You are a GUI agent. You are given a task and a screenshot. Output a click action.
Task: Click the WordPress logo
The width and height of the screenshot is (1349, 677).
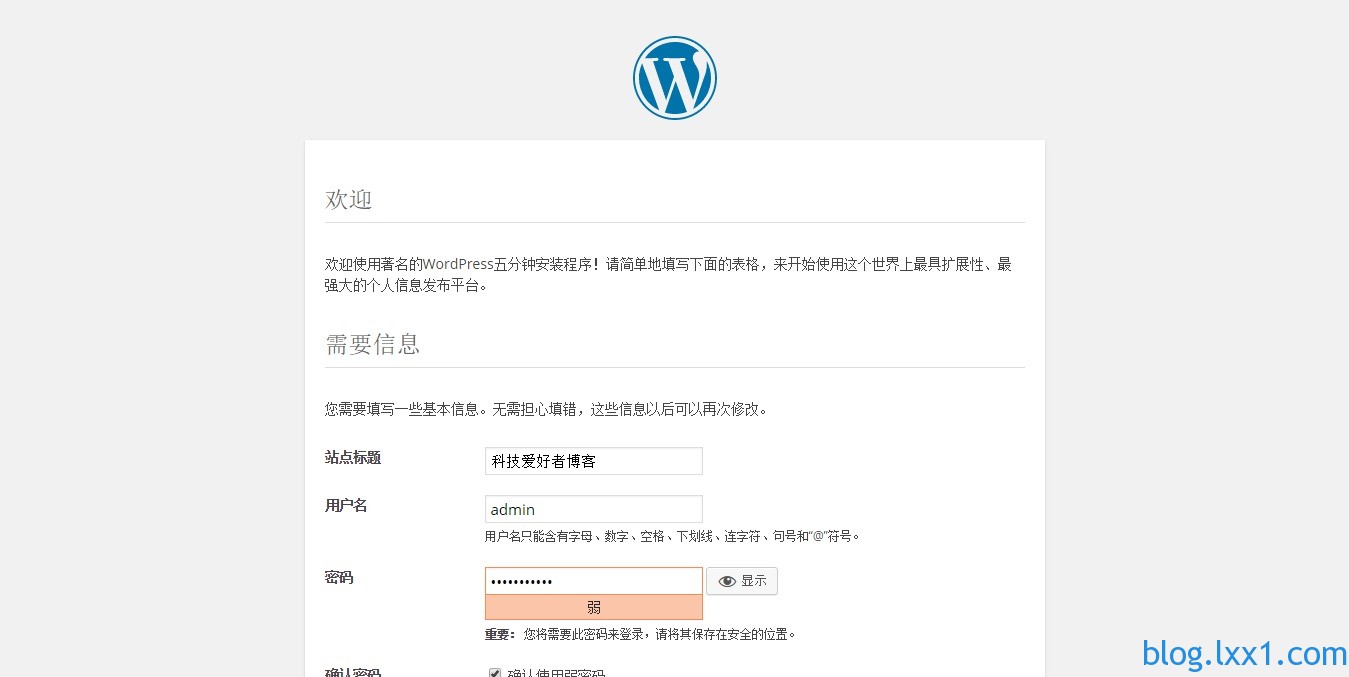pos(674,78)
